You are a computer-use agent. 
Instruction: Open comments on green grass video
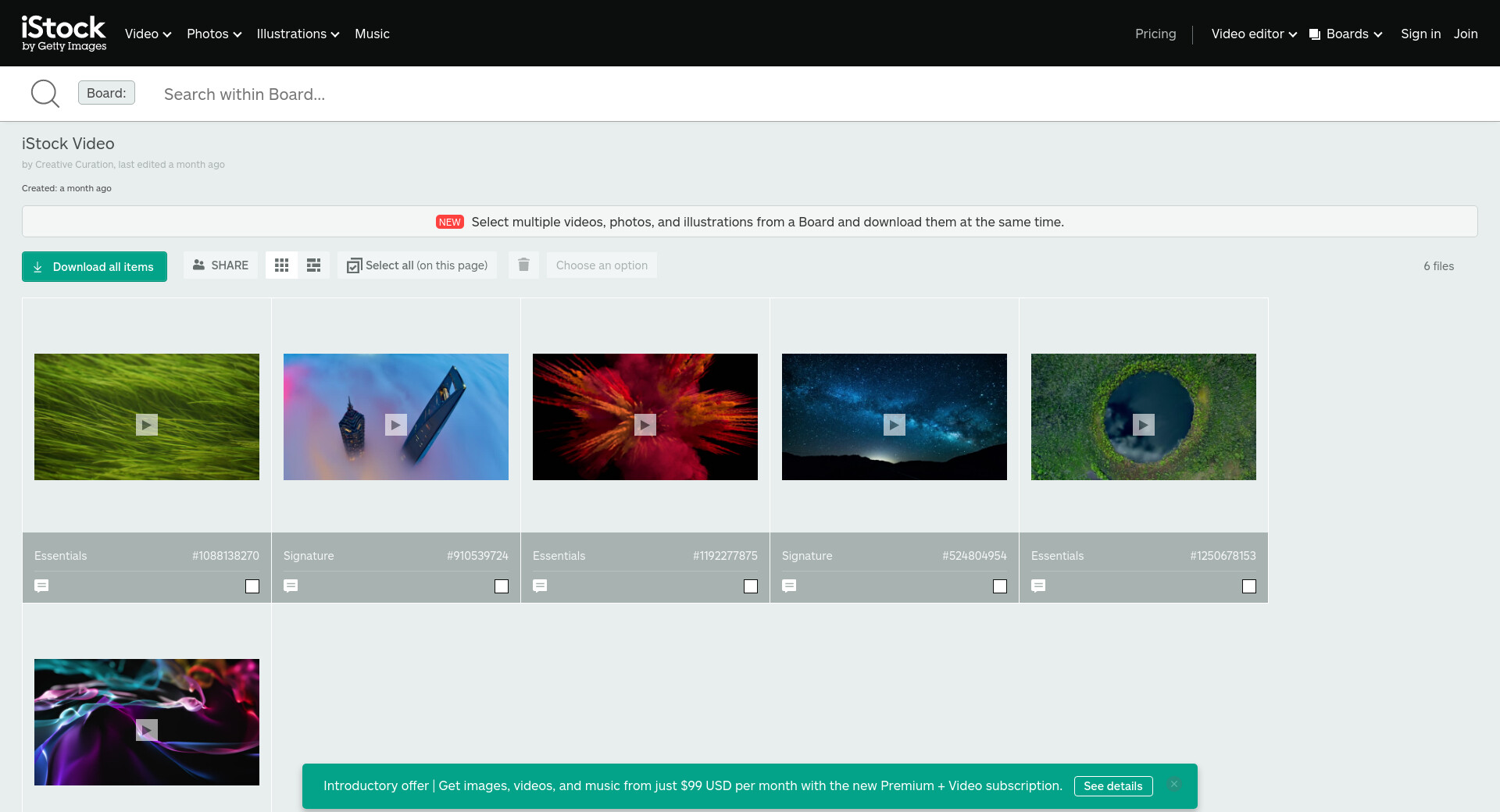coord(42,586)
